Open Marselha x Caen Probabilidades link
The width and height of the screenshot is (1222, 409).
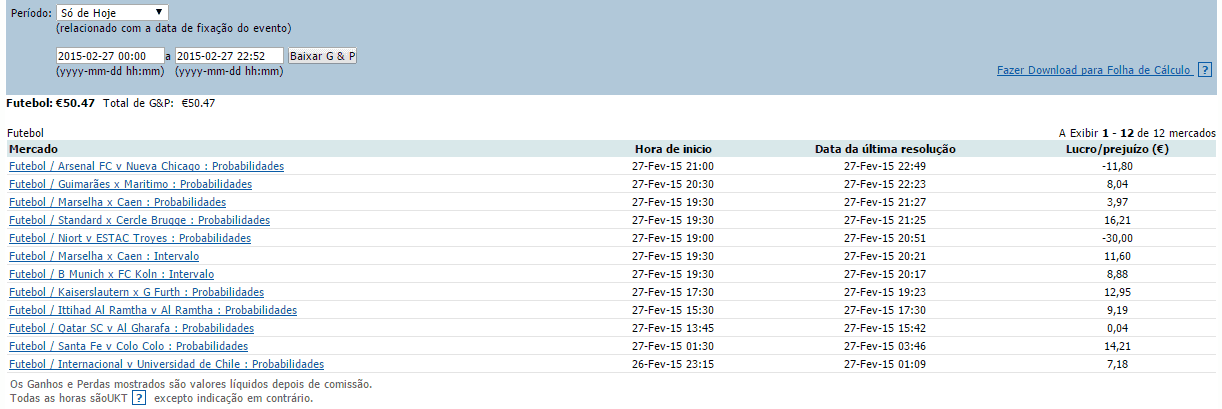[x=117, y=202]
